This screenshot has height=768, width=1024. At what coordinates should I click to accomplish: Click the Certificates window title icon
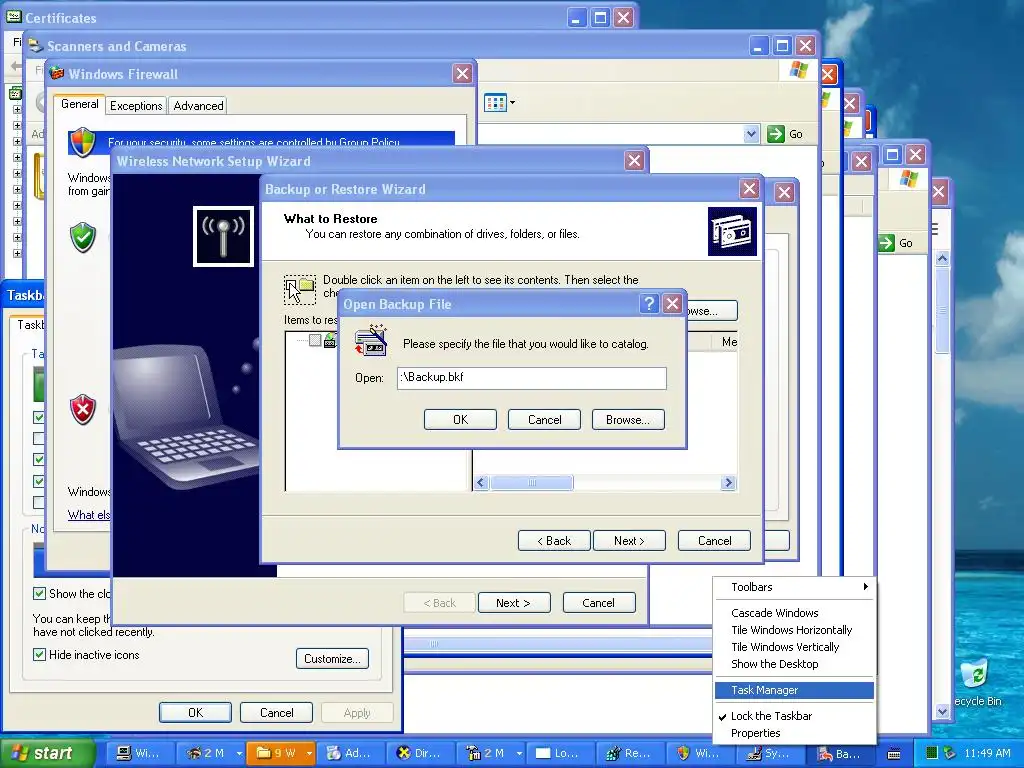14,17
